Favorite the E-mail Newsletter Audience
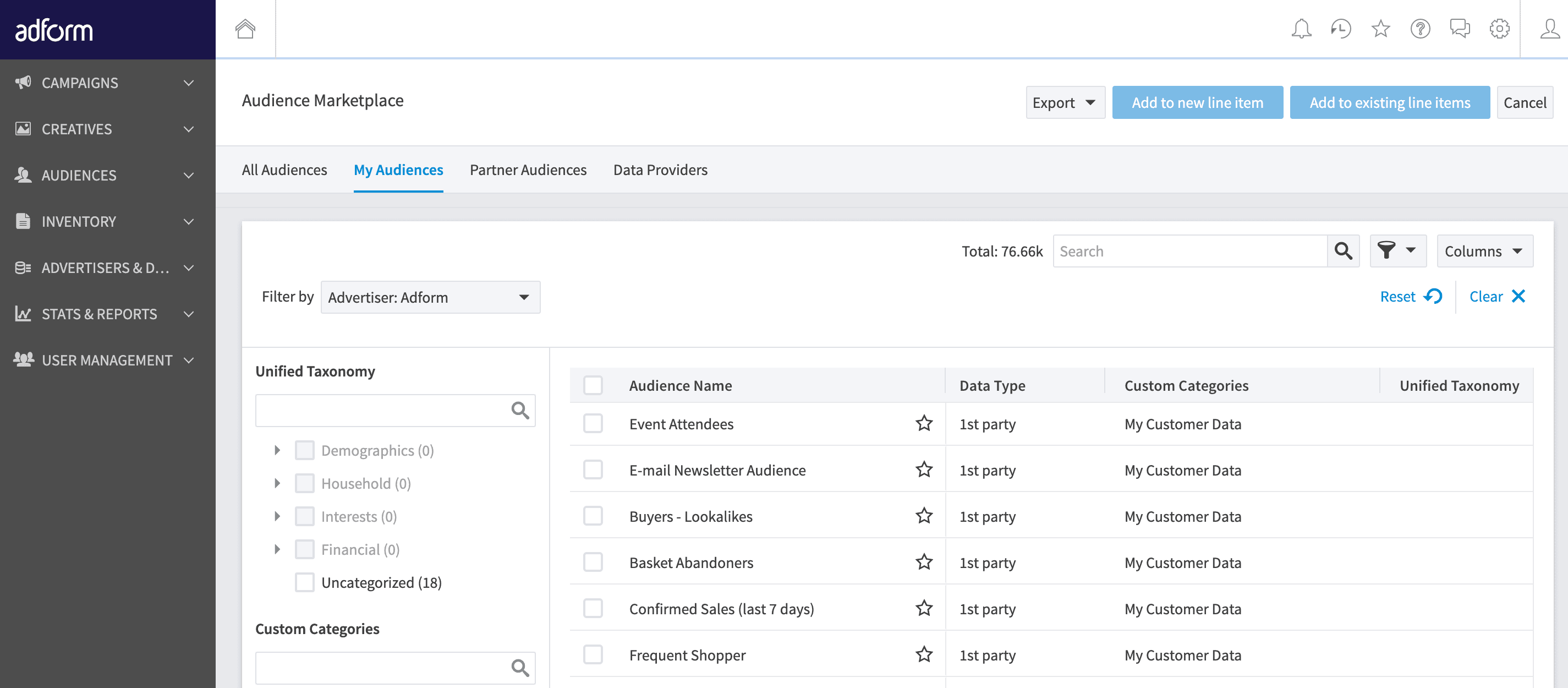The image size is (1568, 688). 923,469
